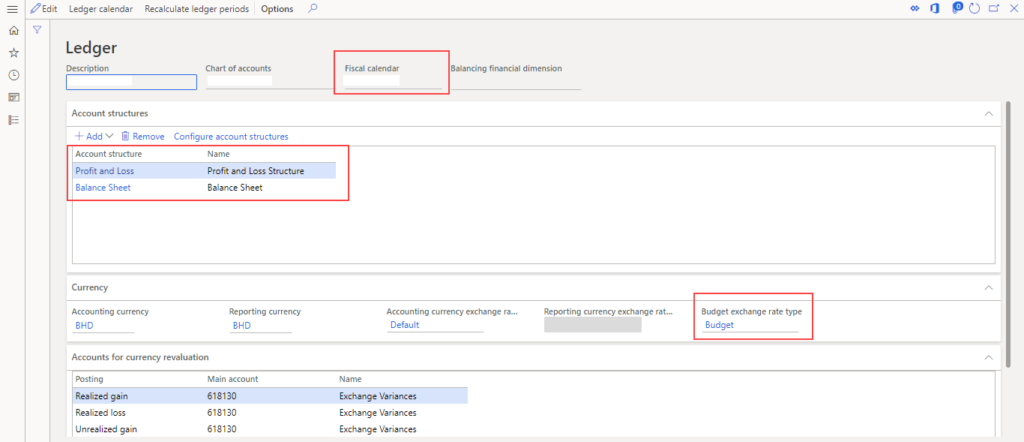Image resolution: width=1024 pixels, height=442 pixels.
Task: Collapse the Currency section
Action: [989, 287]
